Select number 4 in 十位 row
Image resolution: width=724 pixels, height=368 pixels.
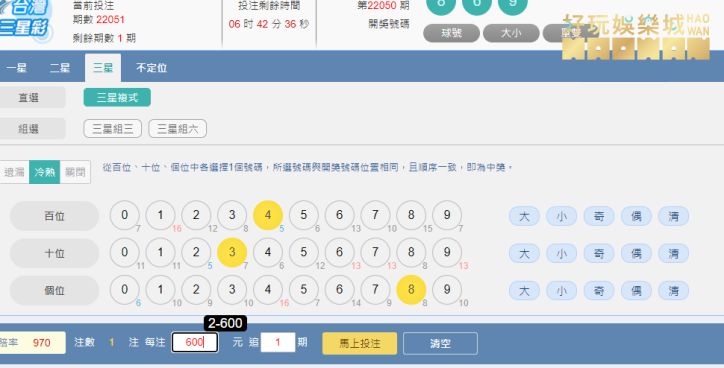coord(268,252)
